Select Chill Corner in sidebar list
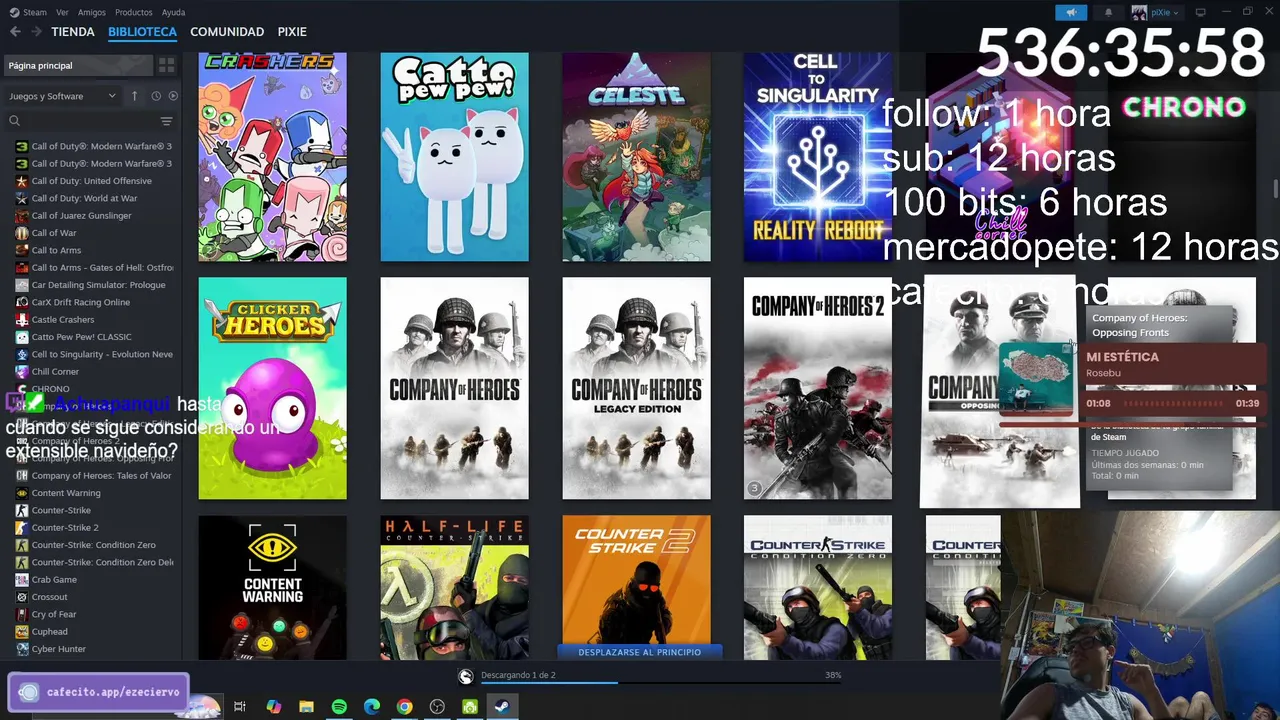The width and height of the screenshot is (1280, 720). coord(55,371)
